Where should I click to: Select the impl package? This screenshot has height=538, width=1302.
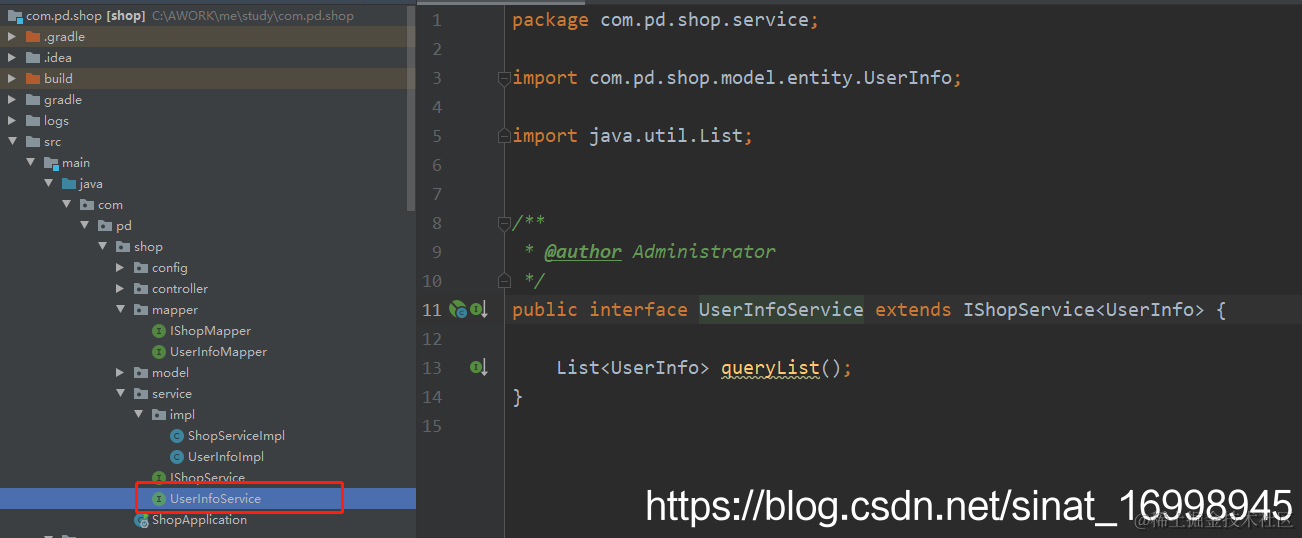182,415
